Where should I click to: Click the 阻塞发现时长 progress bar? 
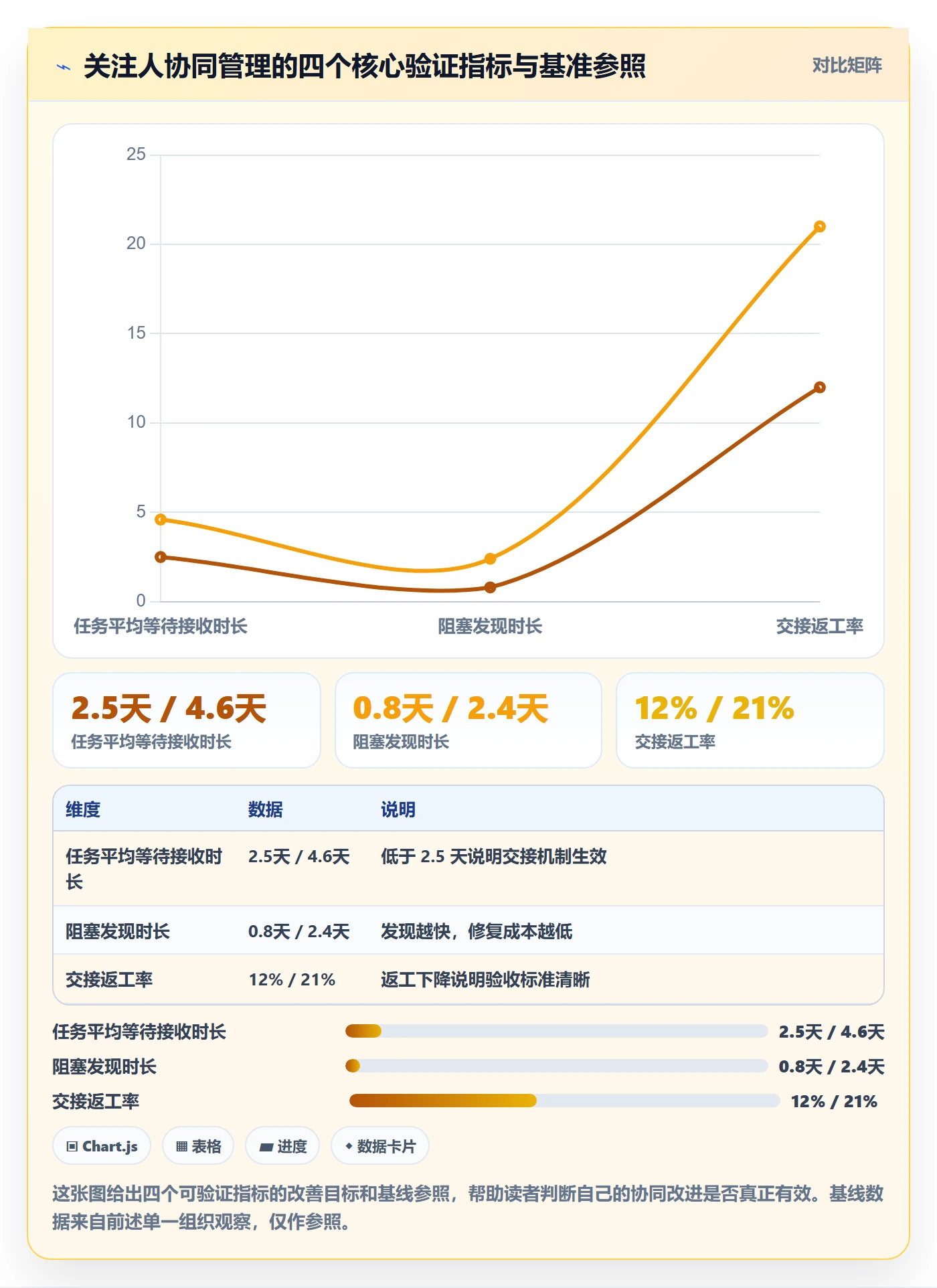tap(556, 1066)
